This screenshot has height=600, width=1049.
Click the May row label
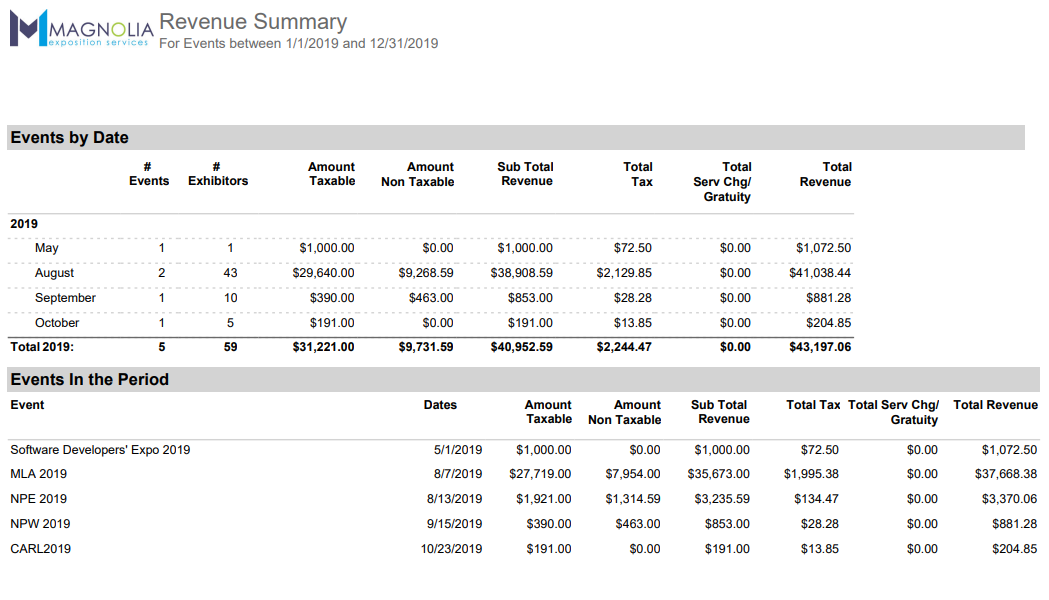(46, 248)
